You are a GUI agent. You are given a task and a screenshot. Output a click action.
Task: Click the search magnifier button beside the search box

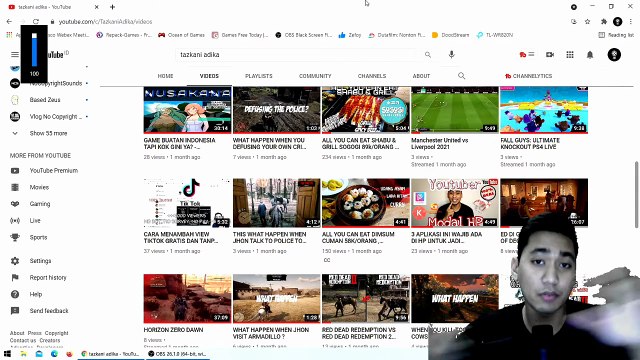(427, 54)
